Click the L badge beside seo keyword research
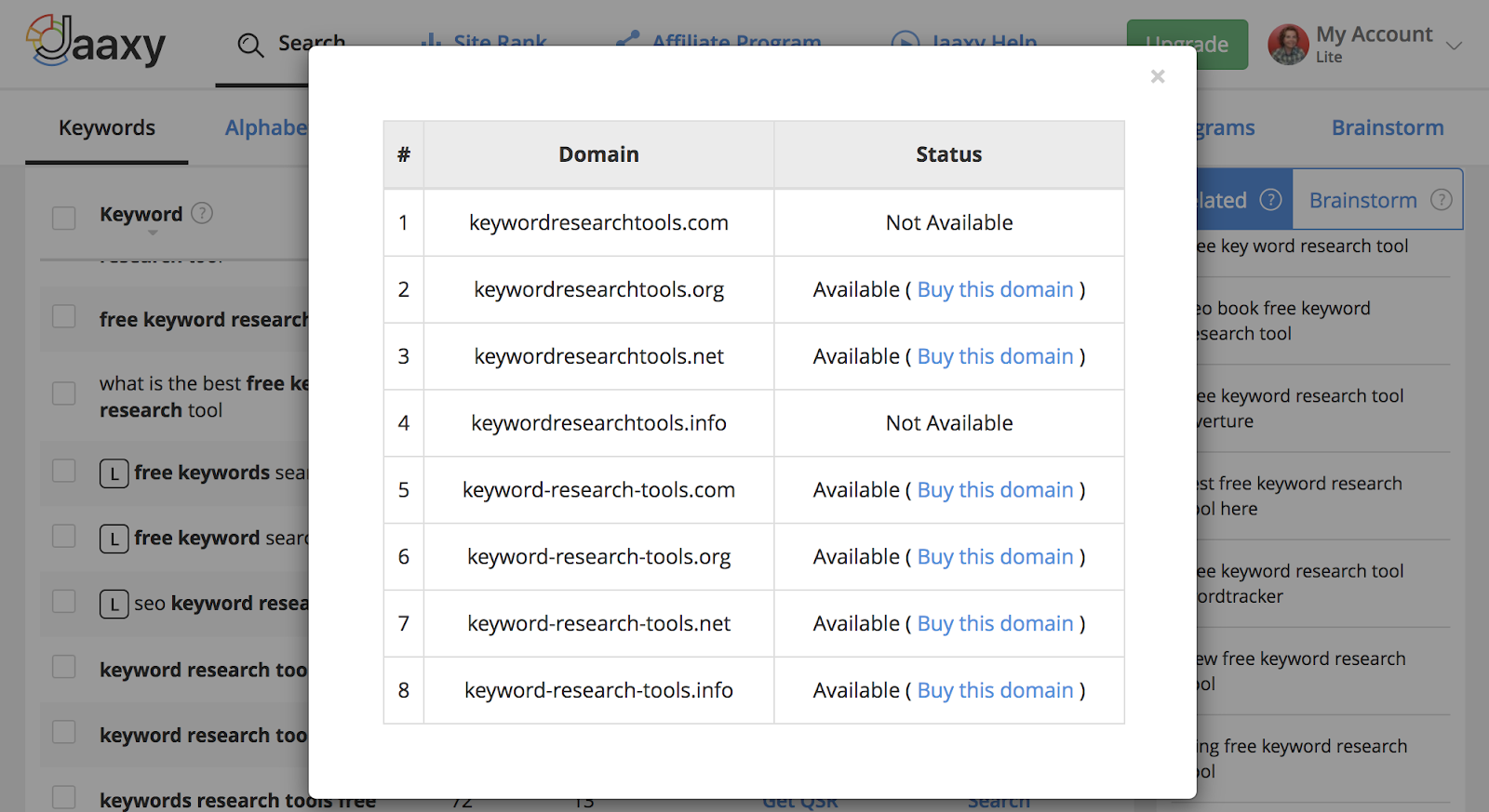This screenshot has height=812, width=1489. click(114, 605)
